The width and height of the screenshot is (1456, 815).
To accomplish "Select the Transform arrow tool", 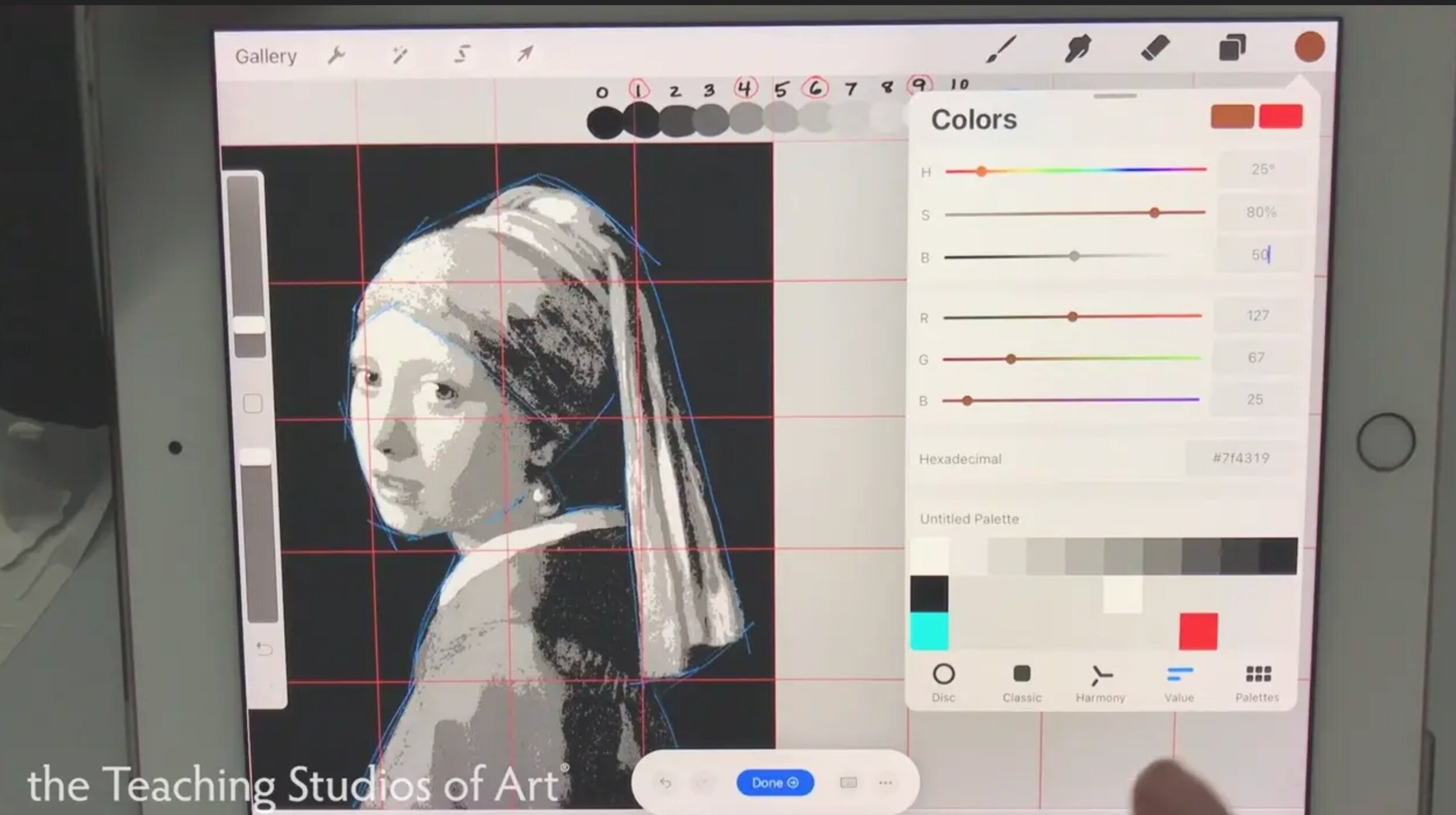I will point(525,54).
